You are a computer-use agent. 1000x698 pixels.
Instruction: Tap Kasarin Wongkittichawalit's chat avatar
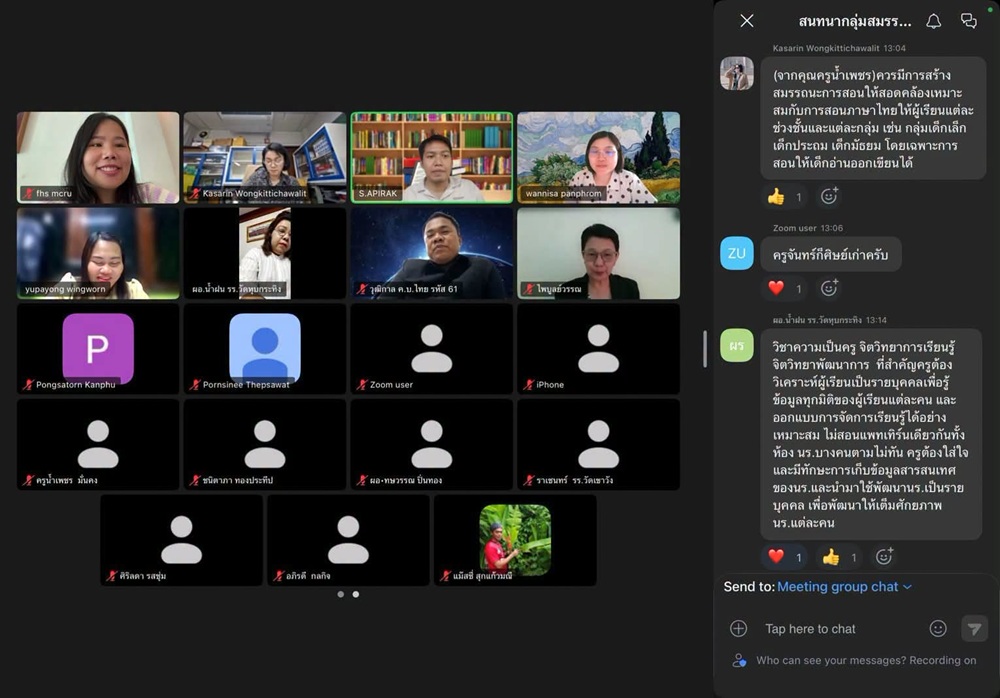737,73
